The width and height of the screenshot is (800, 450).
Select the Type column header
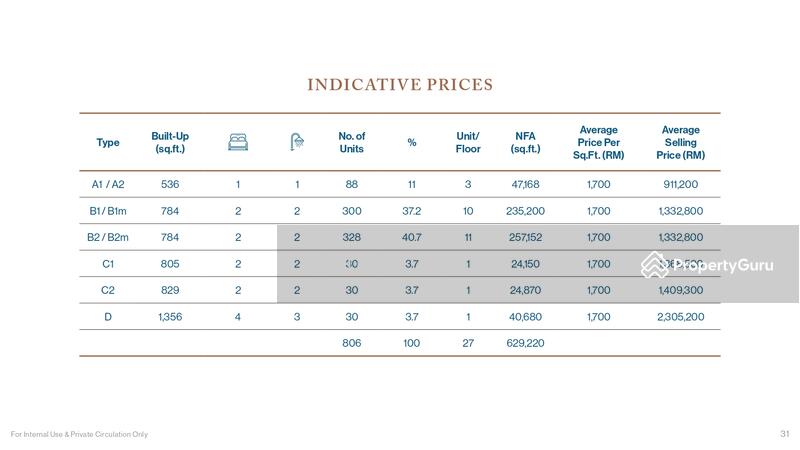[108, 143]
